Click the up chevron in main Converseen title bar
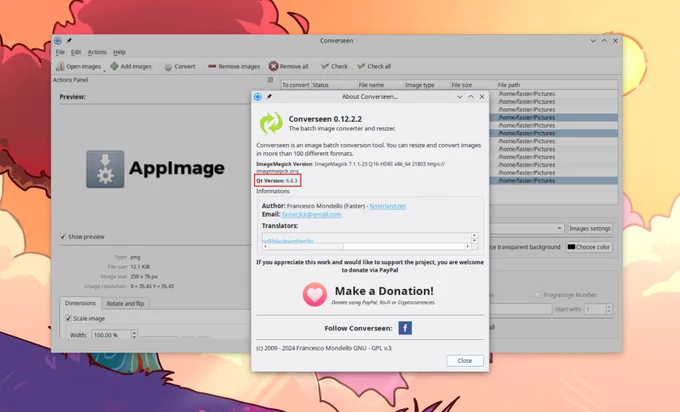The width and height of the screenshot is (680, 412). coord(604,41)
